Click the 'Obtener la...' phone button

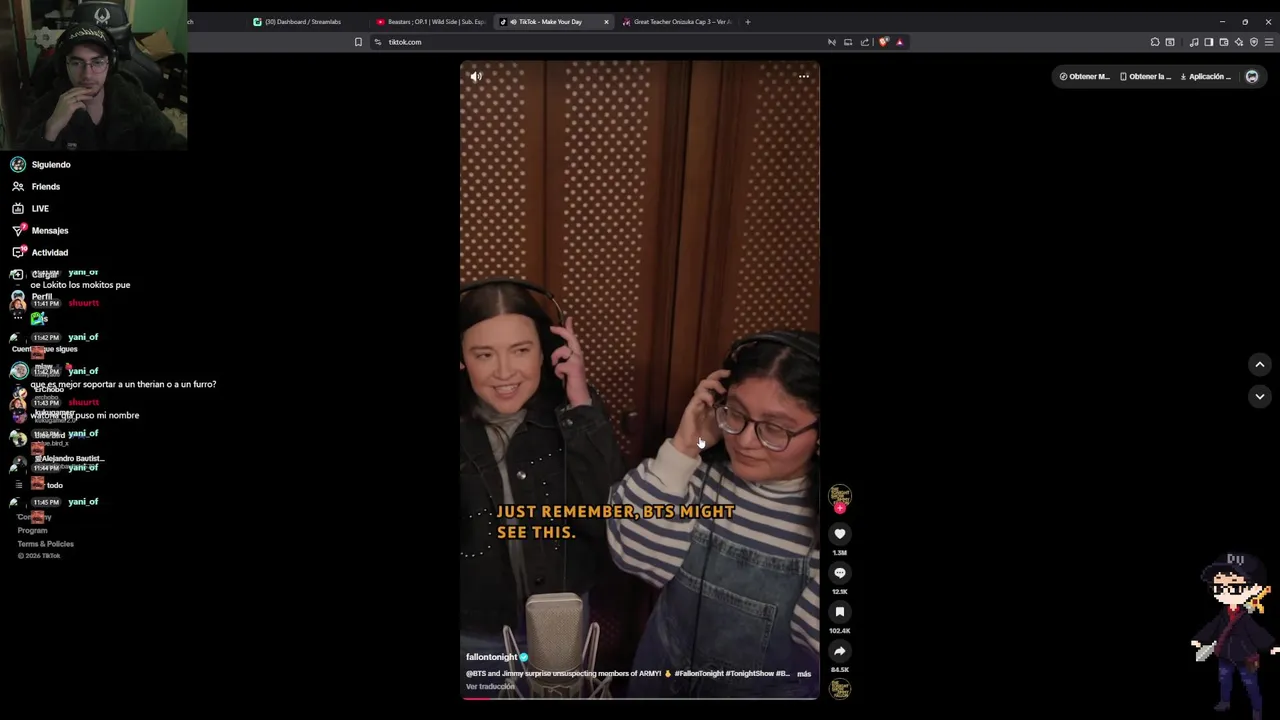pyautogui.click(x=1145, y=76)
